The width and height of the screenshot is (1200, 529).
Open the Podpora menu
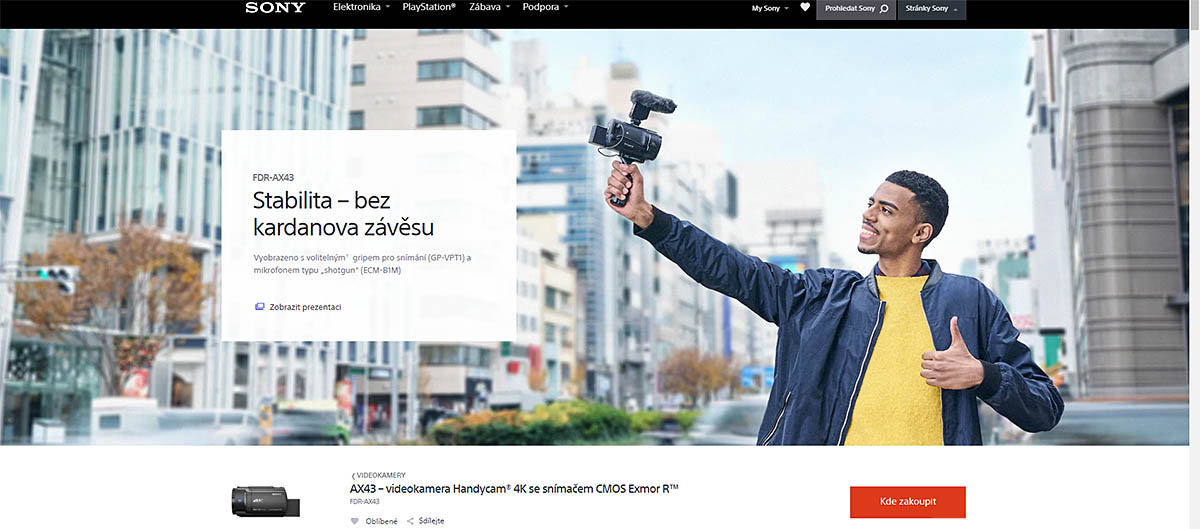pos(546,7)
